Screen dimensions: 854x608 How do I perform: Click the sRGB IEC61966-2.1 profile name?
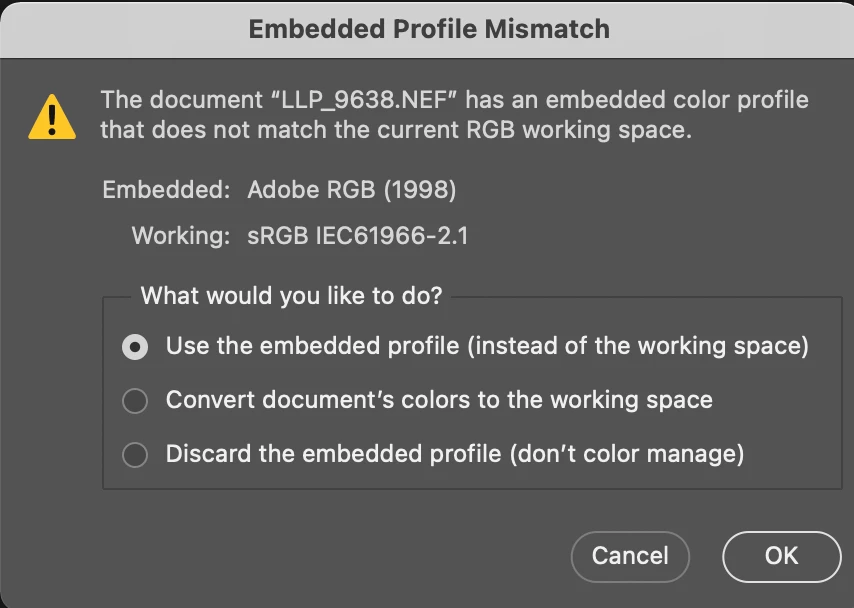pyautogui.click(x=357, y=237)
